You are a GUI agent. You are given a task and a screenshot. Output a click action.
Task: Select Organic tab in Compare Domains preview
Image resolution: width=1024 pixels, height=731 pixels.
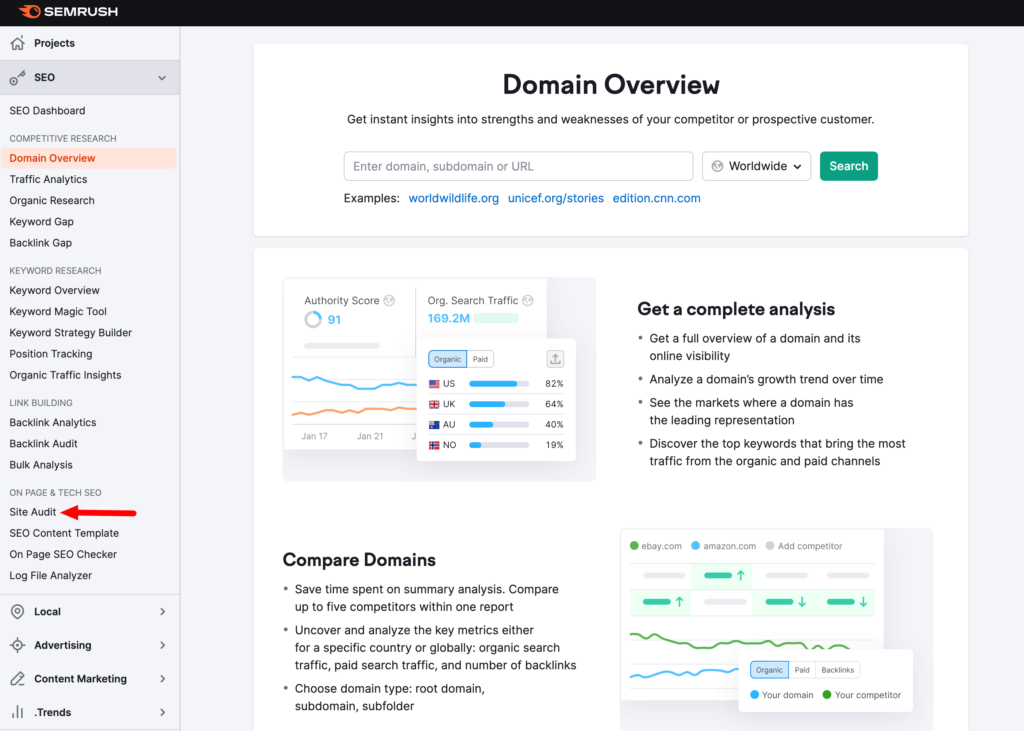coord(769,670)
